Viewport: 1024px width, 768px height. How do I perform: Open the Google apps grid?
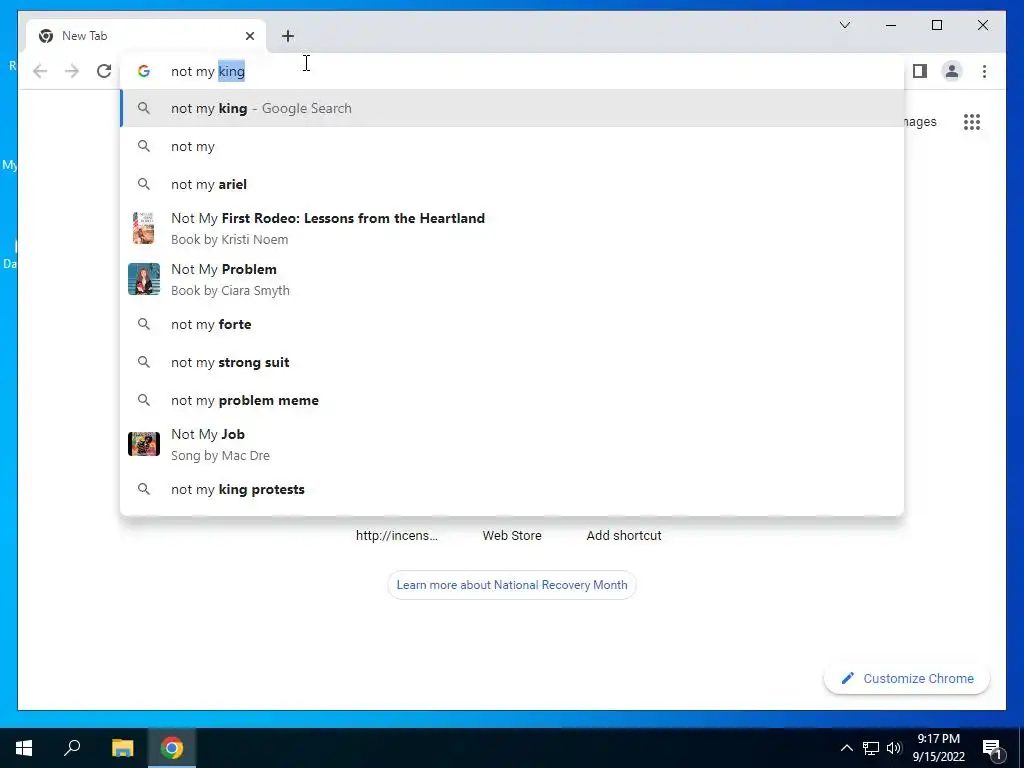972,122
